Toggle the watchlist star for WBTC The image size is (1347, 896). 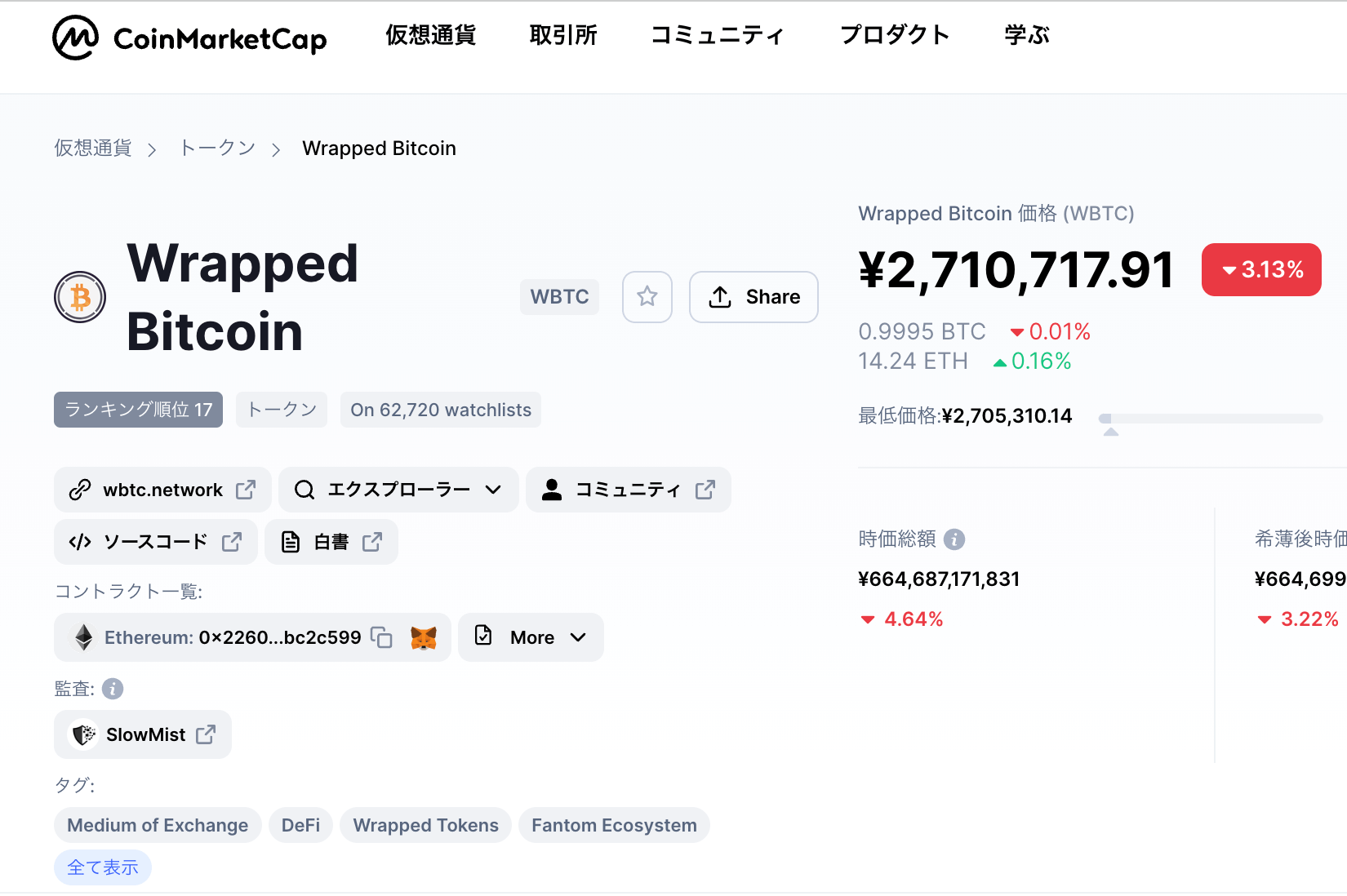(647, 296)
